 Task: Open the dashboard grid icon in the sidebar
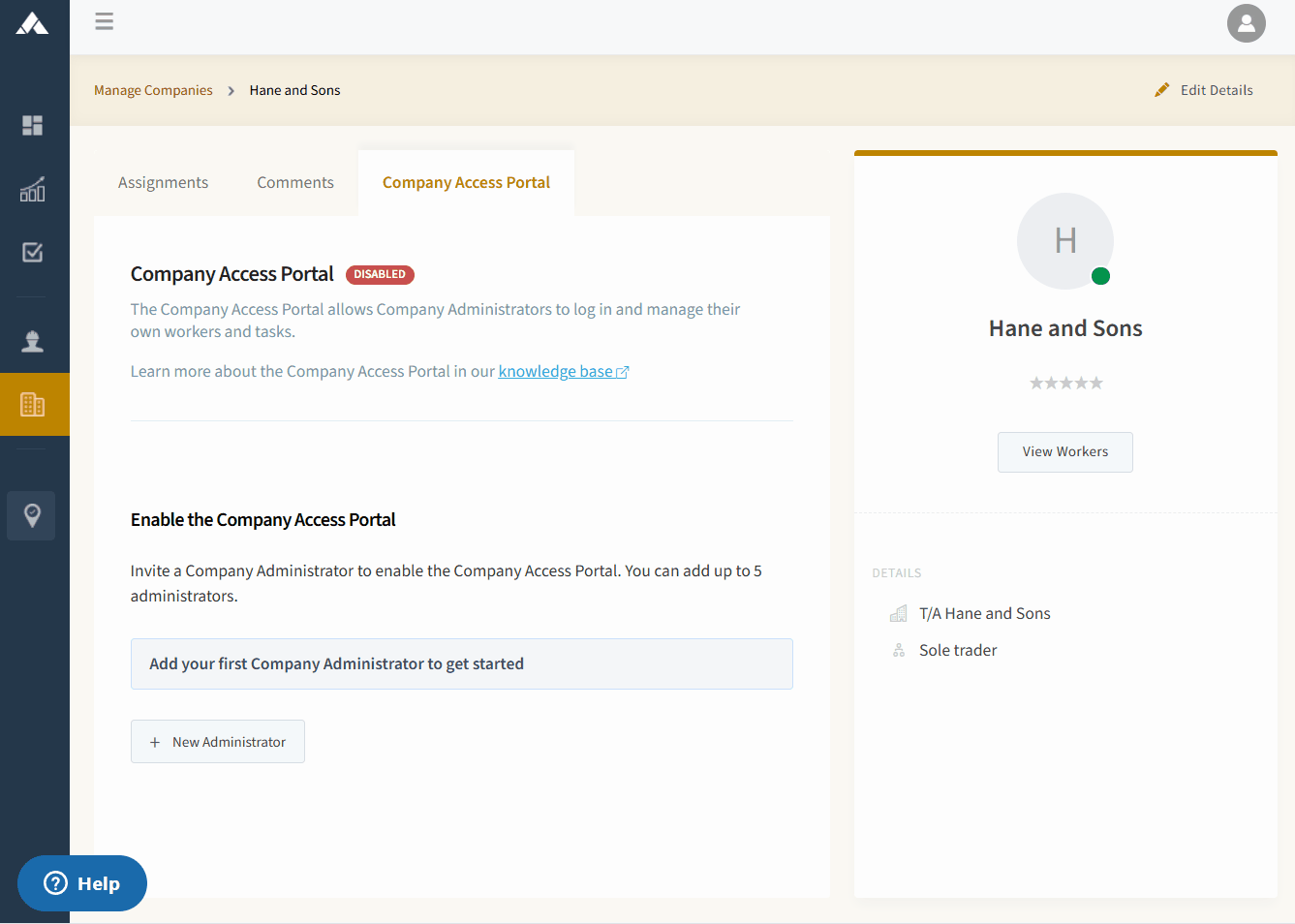(x=32, y=125)
